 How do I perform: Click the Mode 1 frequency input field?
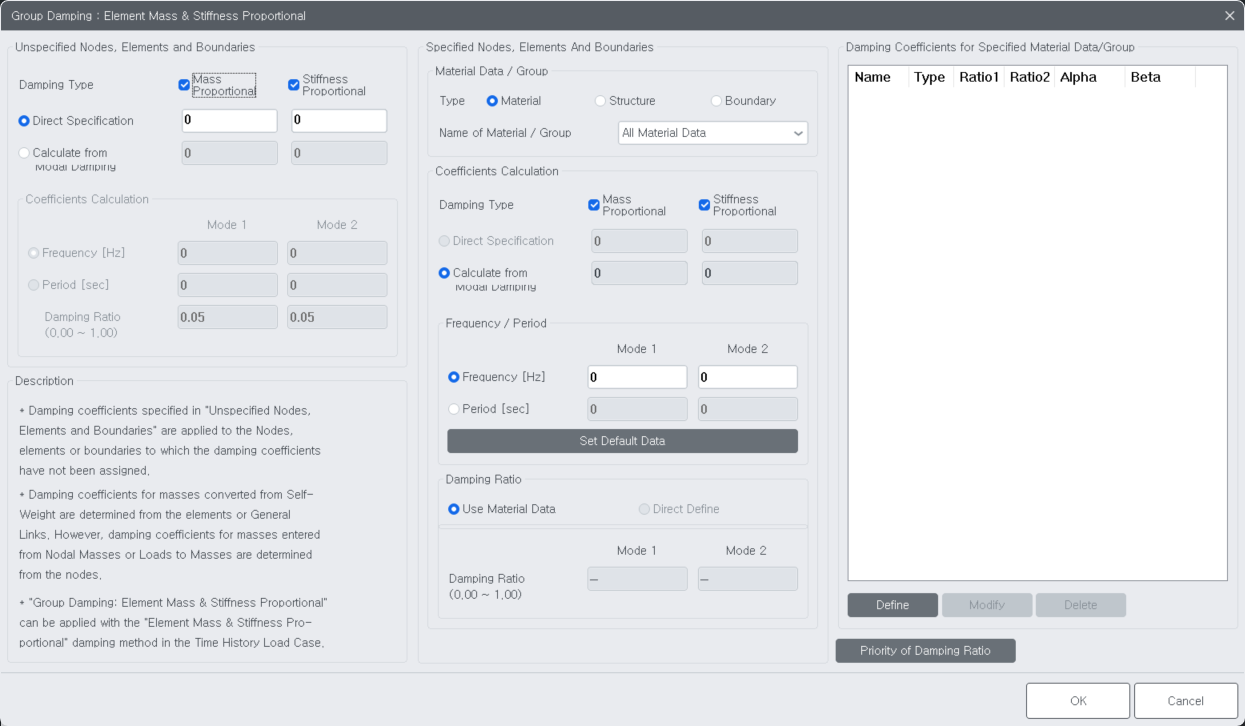click(x=637, y=376)
